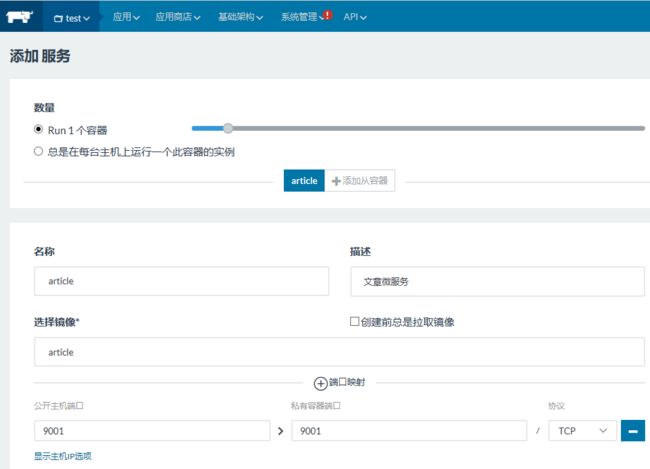Click the Rancher cow logo icon
The width and height of the screenshot is (650, 469).
[x=19, y=16]
